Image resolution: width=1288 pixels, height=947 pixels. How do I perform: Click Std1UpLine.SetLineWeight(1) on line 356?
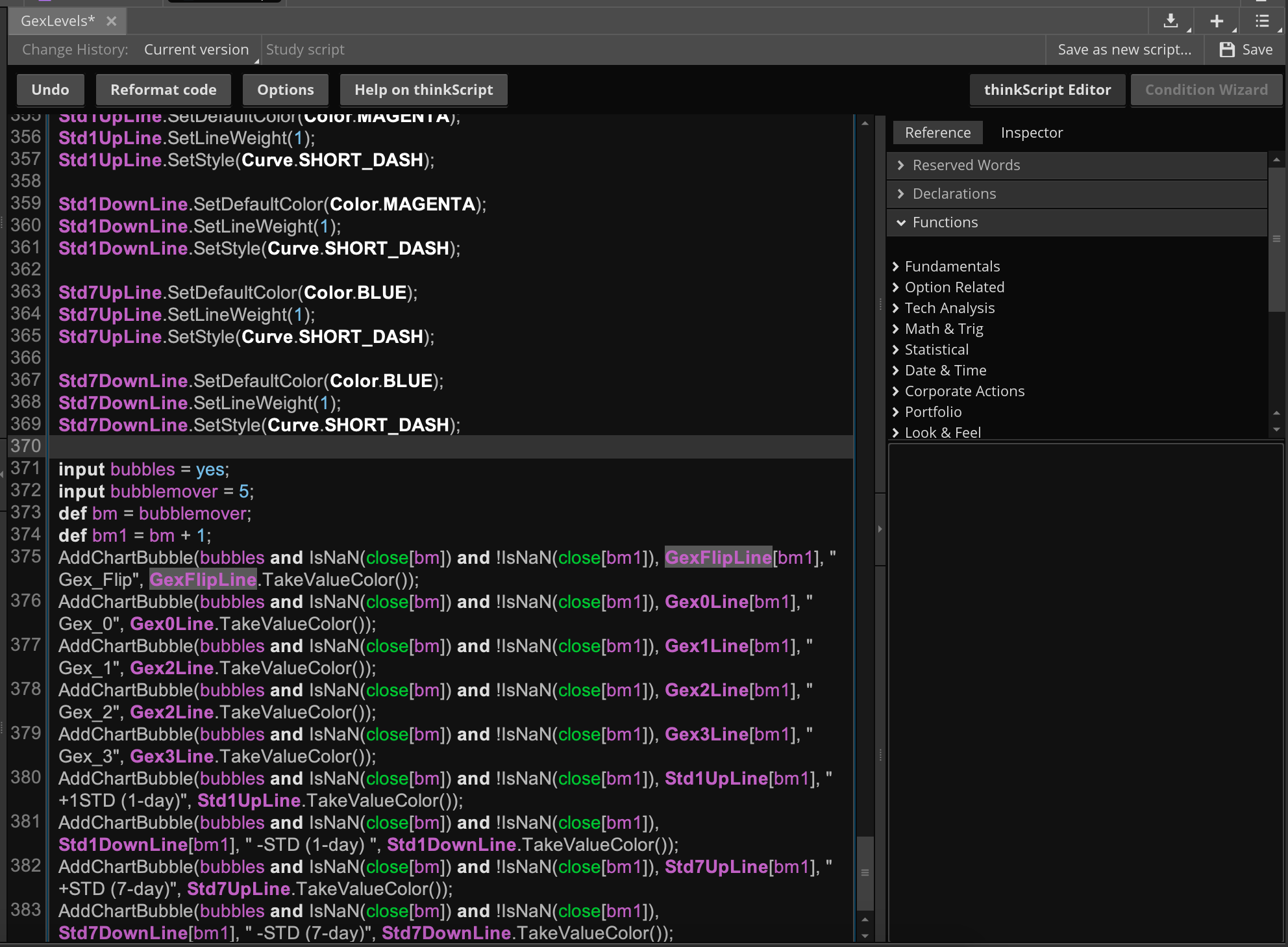[x=186, y=138]
